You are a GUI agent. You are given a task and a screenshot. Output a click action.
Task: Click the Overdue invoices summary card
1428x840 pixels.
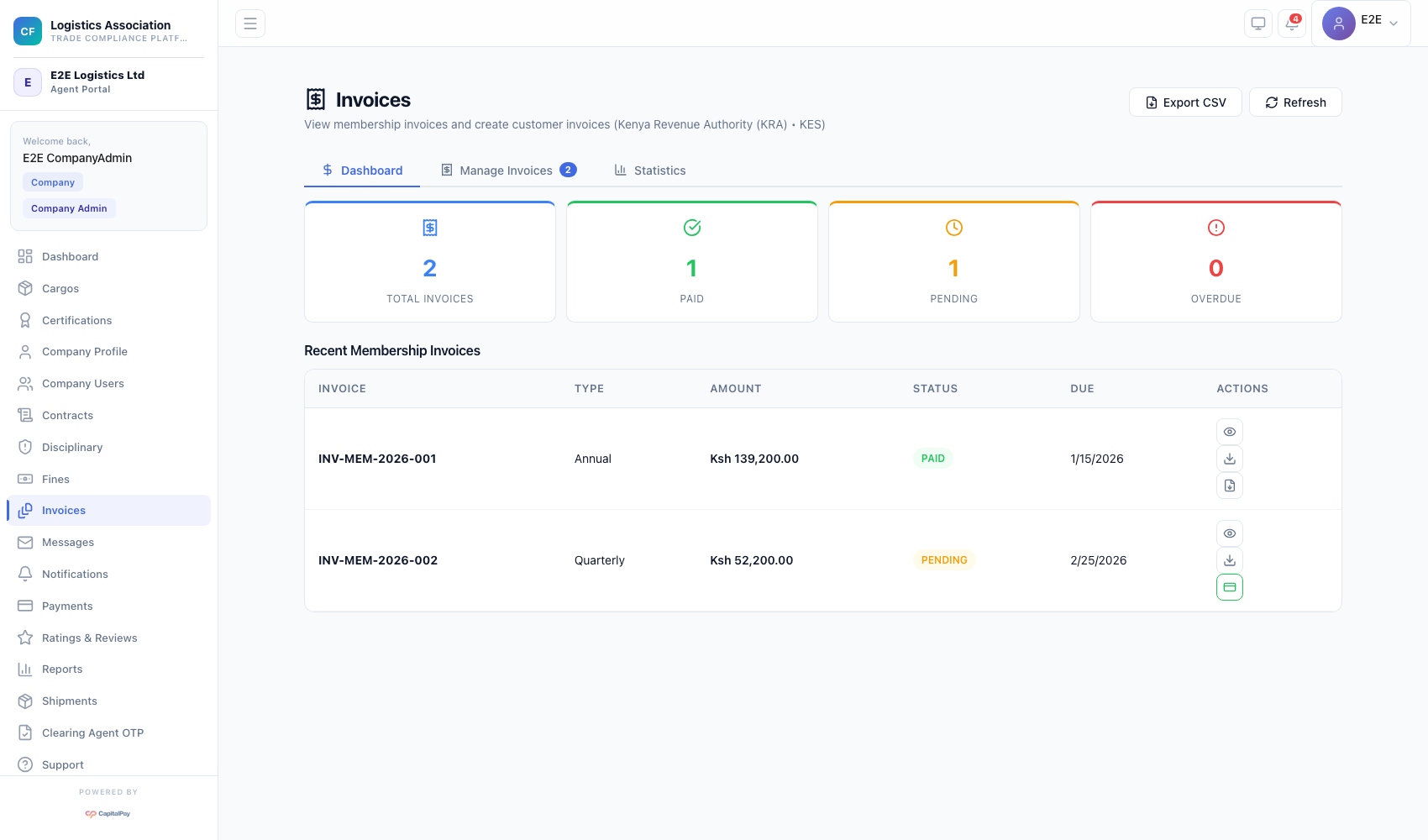pos(1215,262)
